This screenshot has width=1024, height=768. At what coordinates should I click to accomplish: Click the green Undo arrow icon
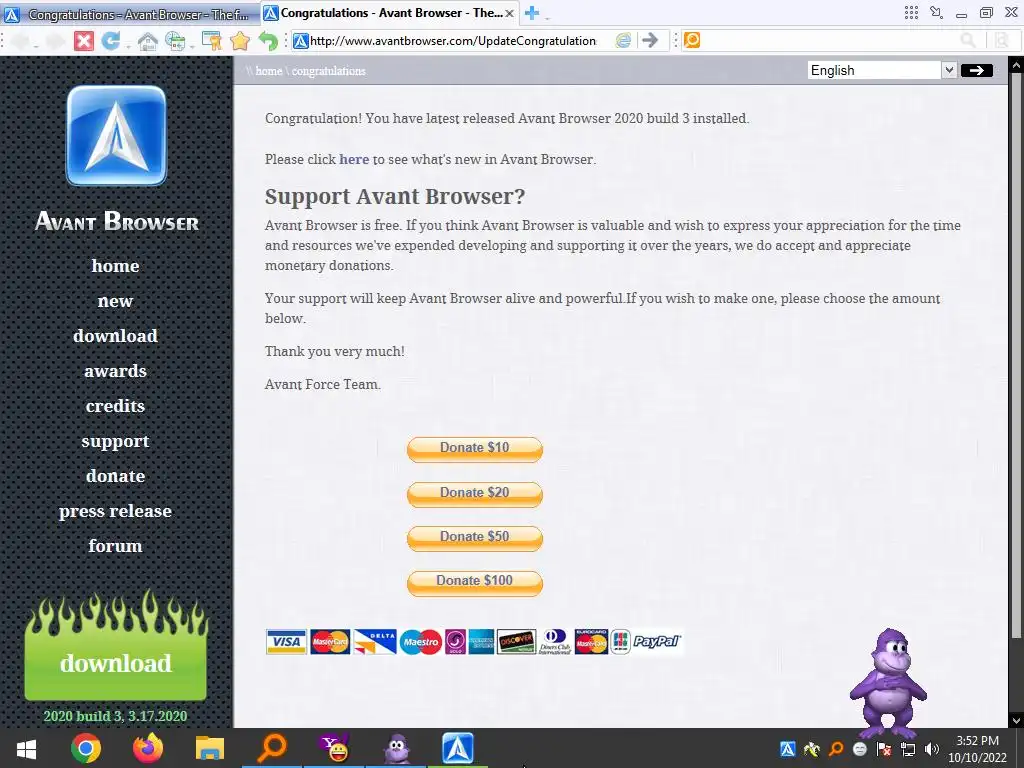[268, 40]
